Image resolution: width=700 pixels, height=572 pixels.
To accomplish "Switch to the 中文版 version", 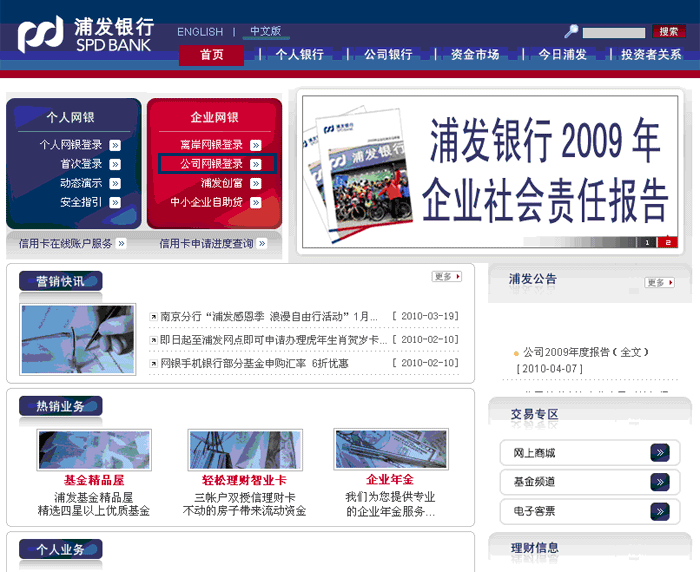I will tap(266, 31).
